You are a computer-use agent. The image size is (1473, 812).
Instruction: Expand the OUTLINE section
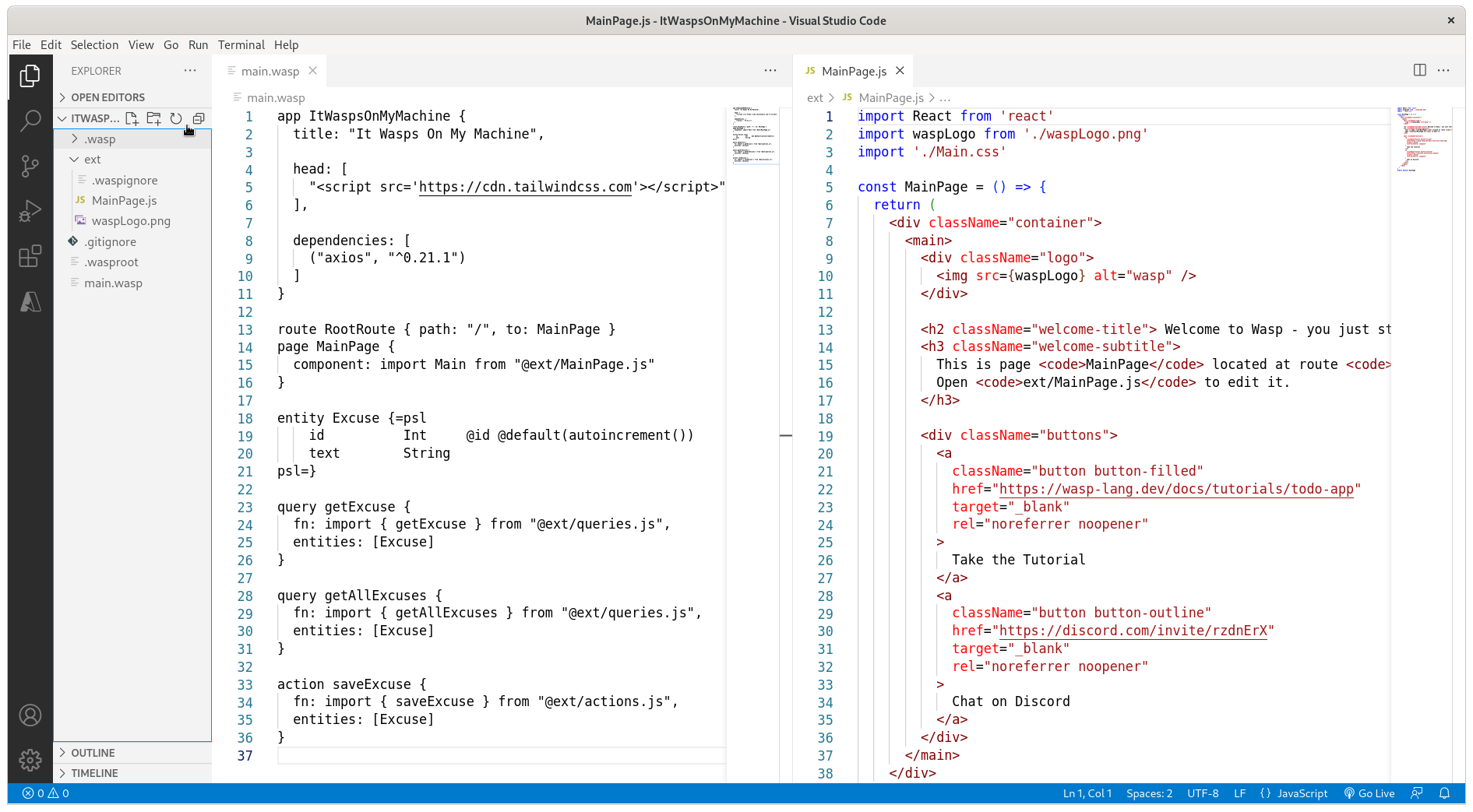pos(93,753)
